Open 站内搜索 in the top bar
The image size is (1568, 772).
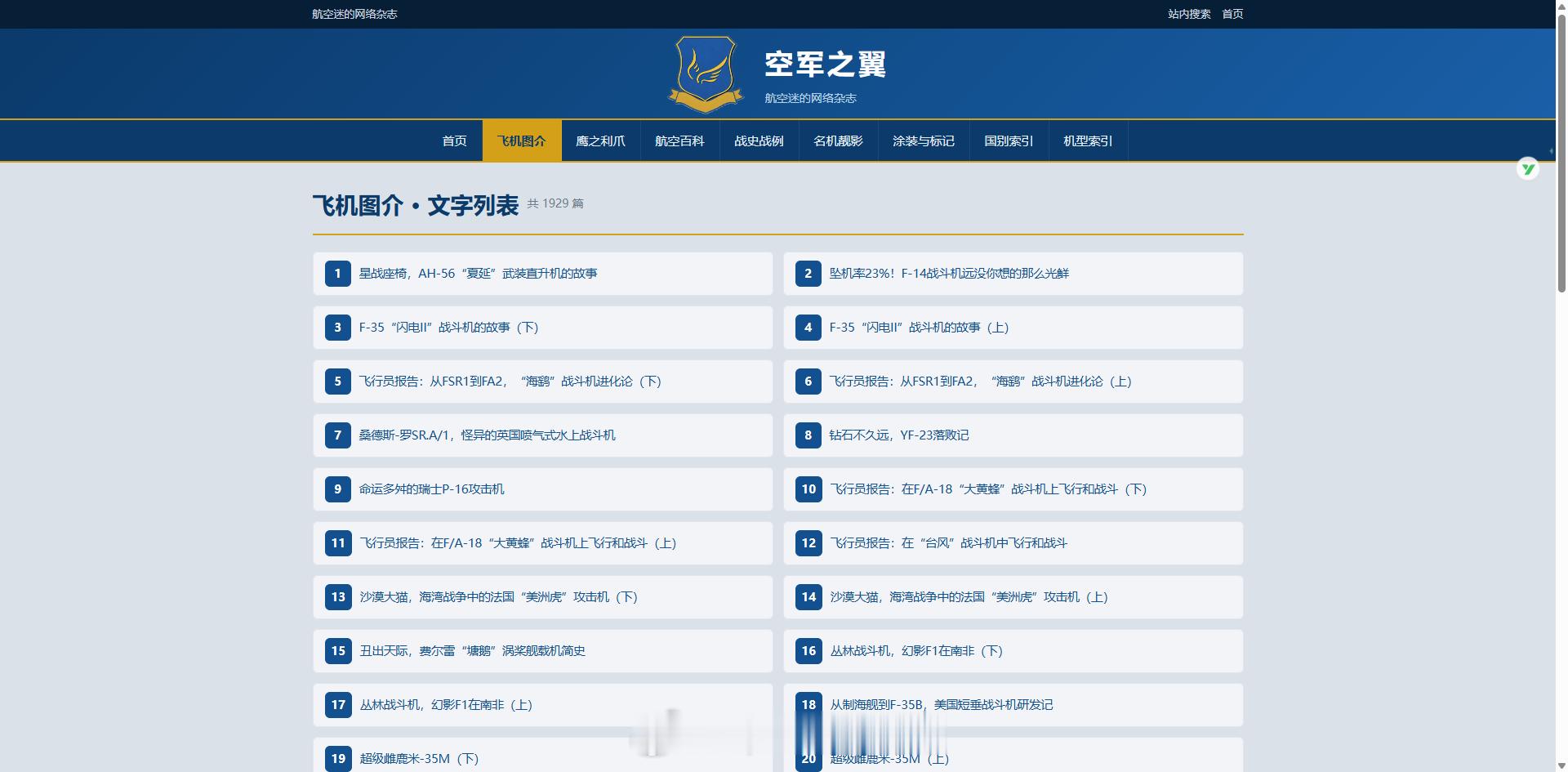click(1189, 14)
